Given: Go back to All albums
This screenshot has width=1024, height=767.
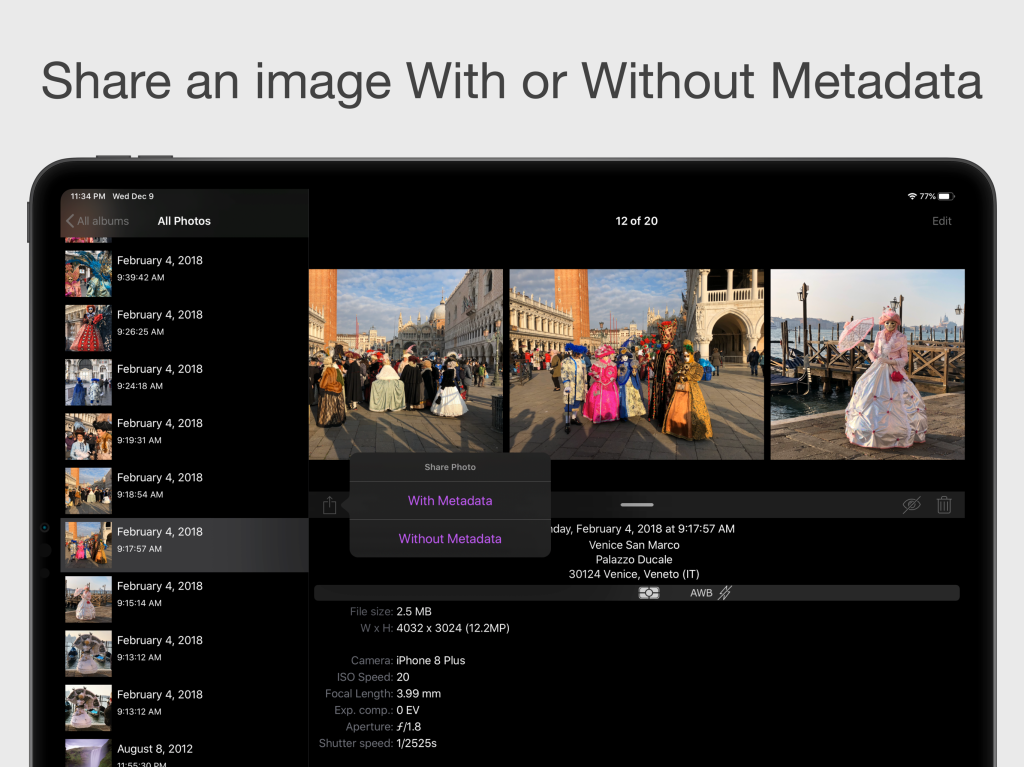Looking at the screenshot, I should point(98,221).
